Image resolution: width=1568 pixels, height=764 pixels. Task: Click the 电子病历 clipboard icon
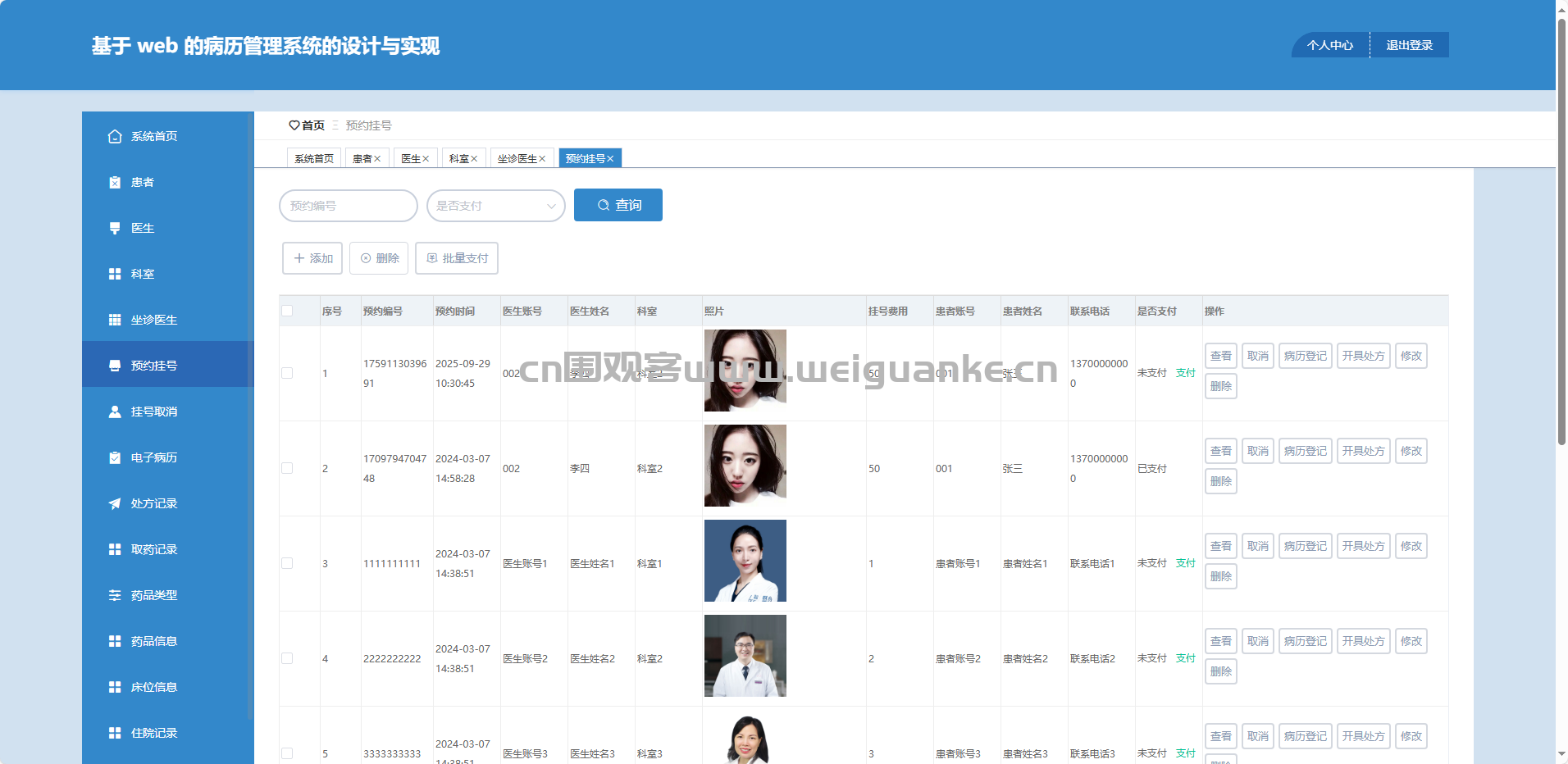click(x=115, y=457)
